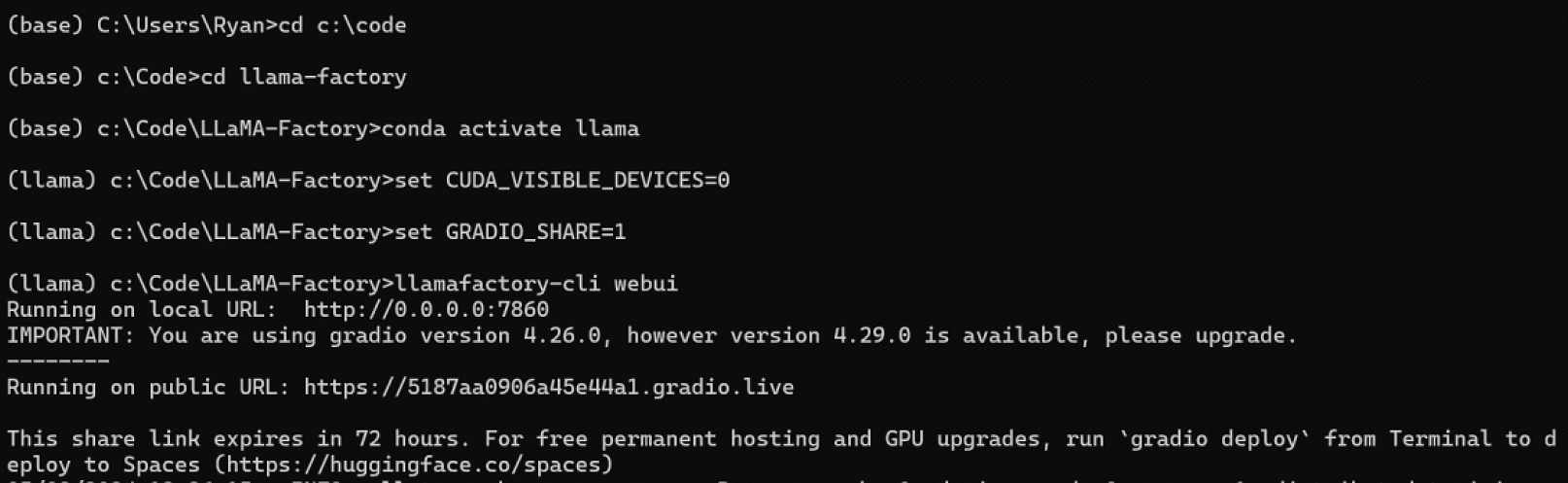The image size is (1568, 483).
Task: Select the "conda activate llama" command
Action: point(510,129)
